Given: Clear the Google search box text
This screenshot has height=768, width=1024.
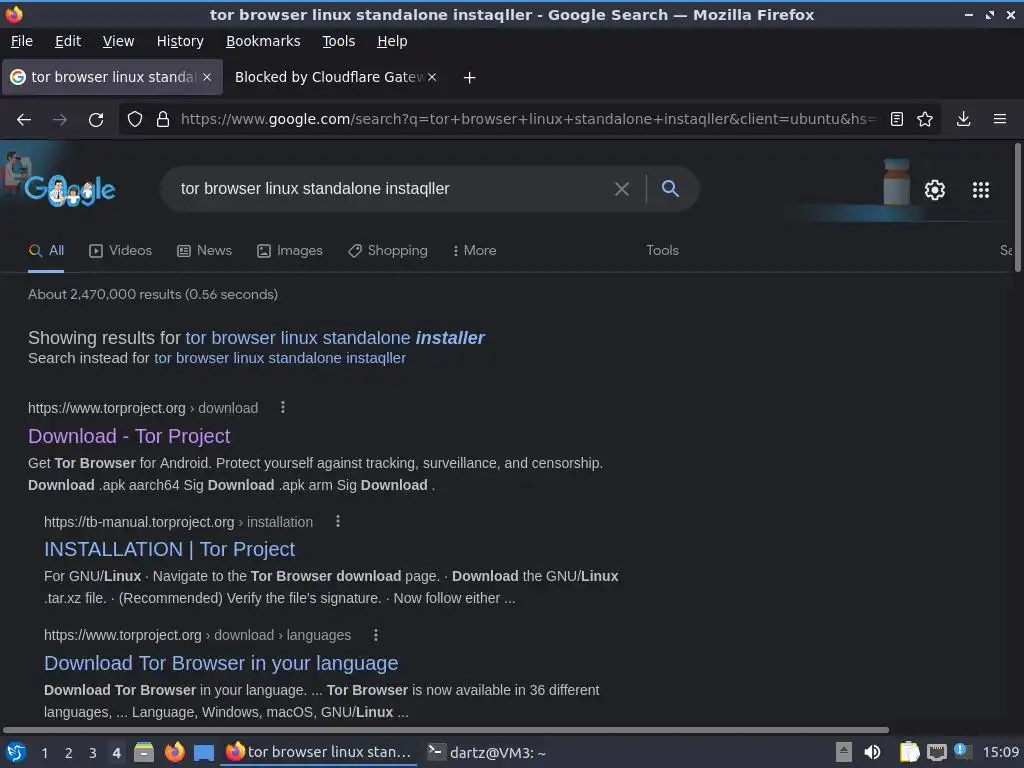Looking at the screenshot, I should point(622,189).
